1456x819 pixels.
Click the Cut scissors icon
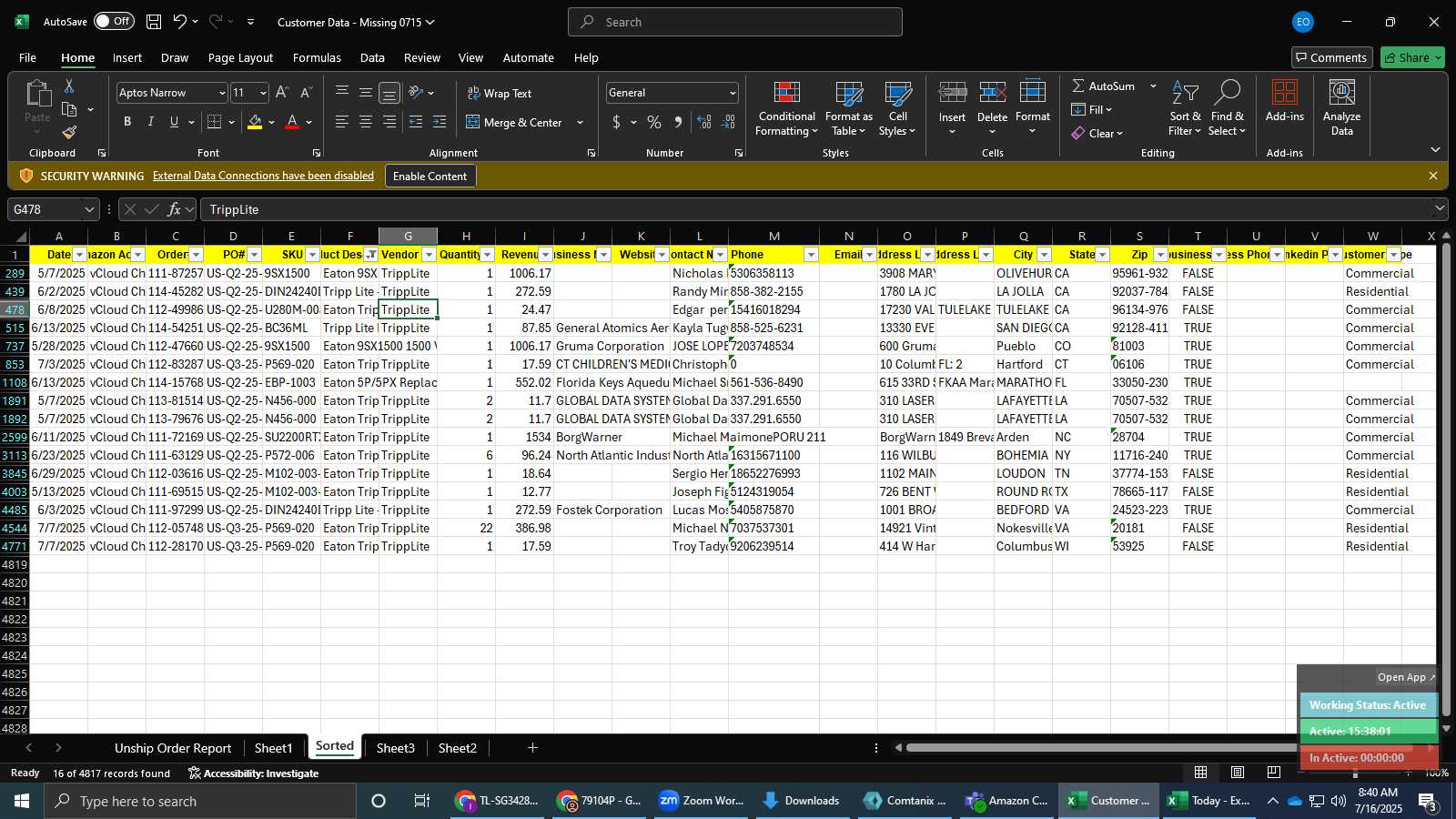point(69,86)
